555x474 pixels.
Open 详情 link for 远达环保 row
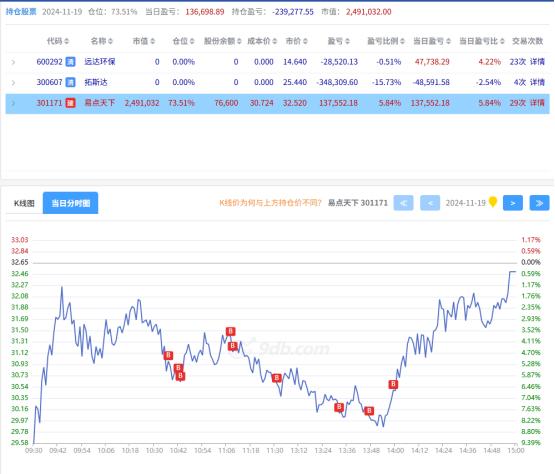click(537, 62)
